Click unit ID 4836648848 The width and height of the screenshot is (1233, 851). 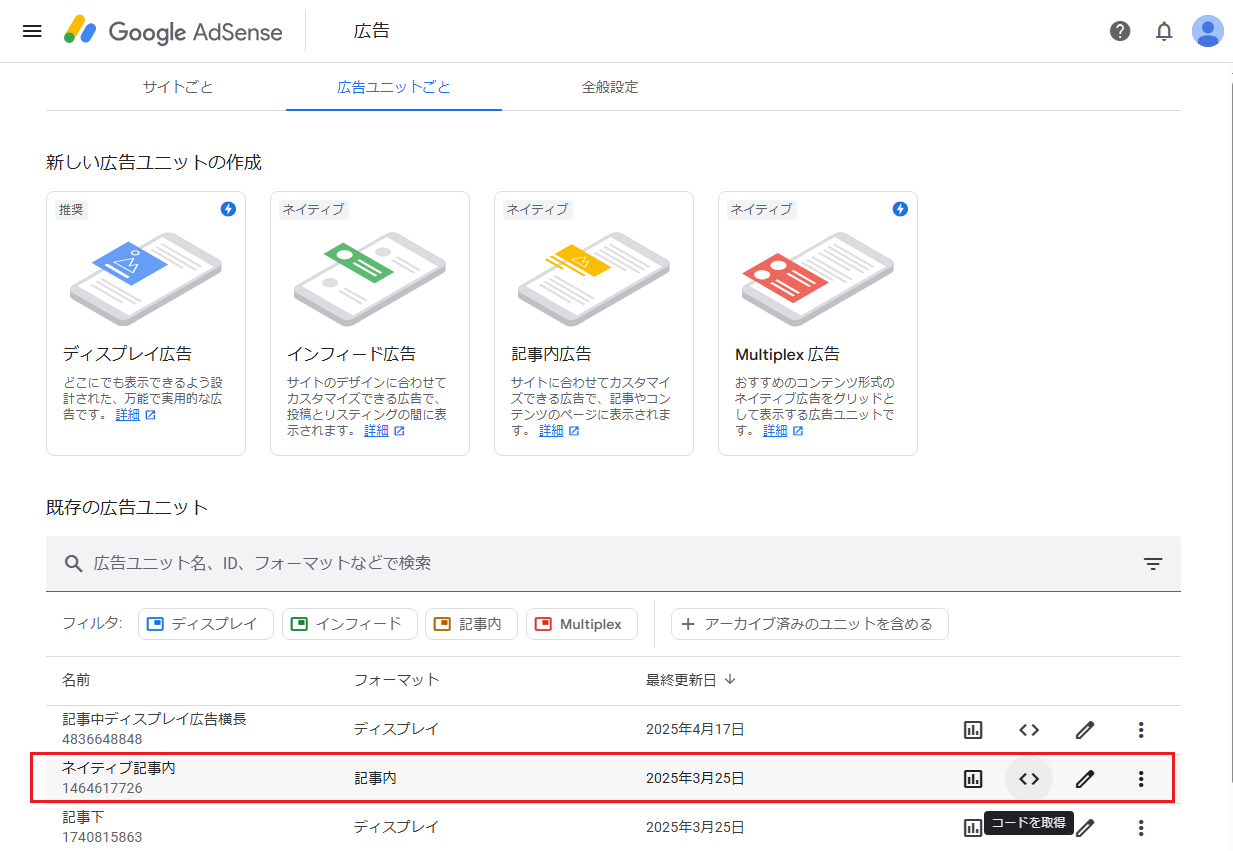coord(102,739)
